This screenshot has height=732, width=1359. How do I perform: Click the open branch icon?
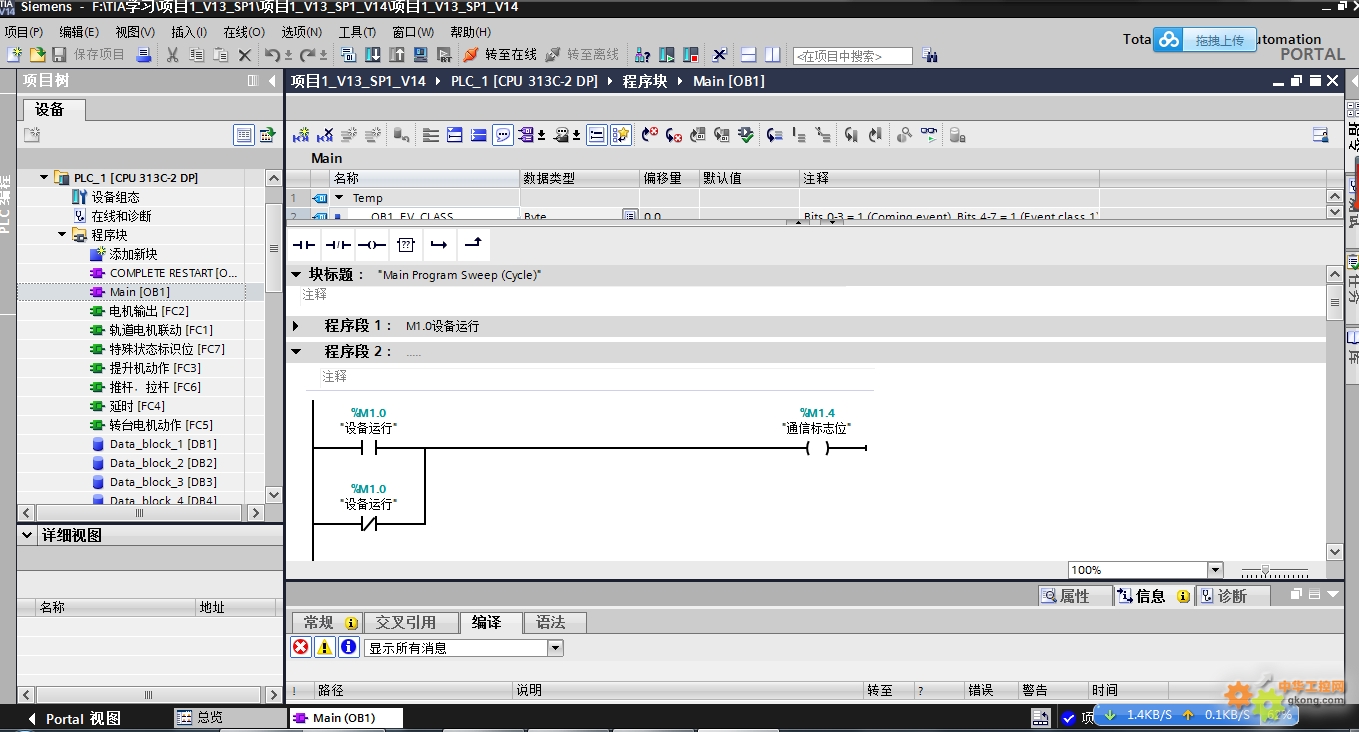coord(439,244)
